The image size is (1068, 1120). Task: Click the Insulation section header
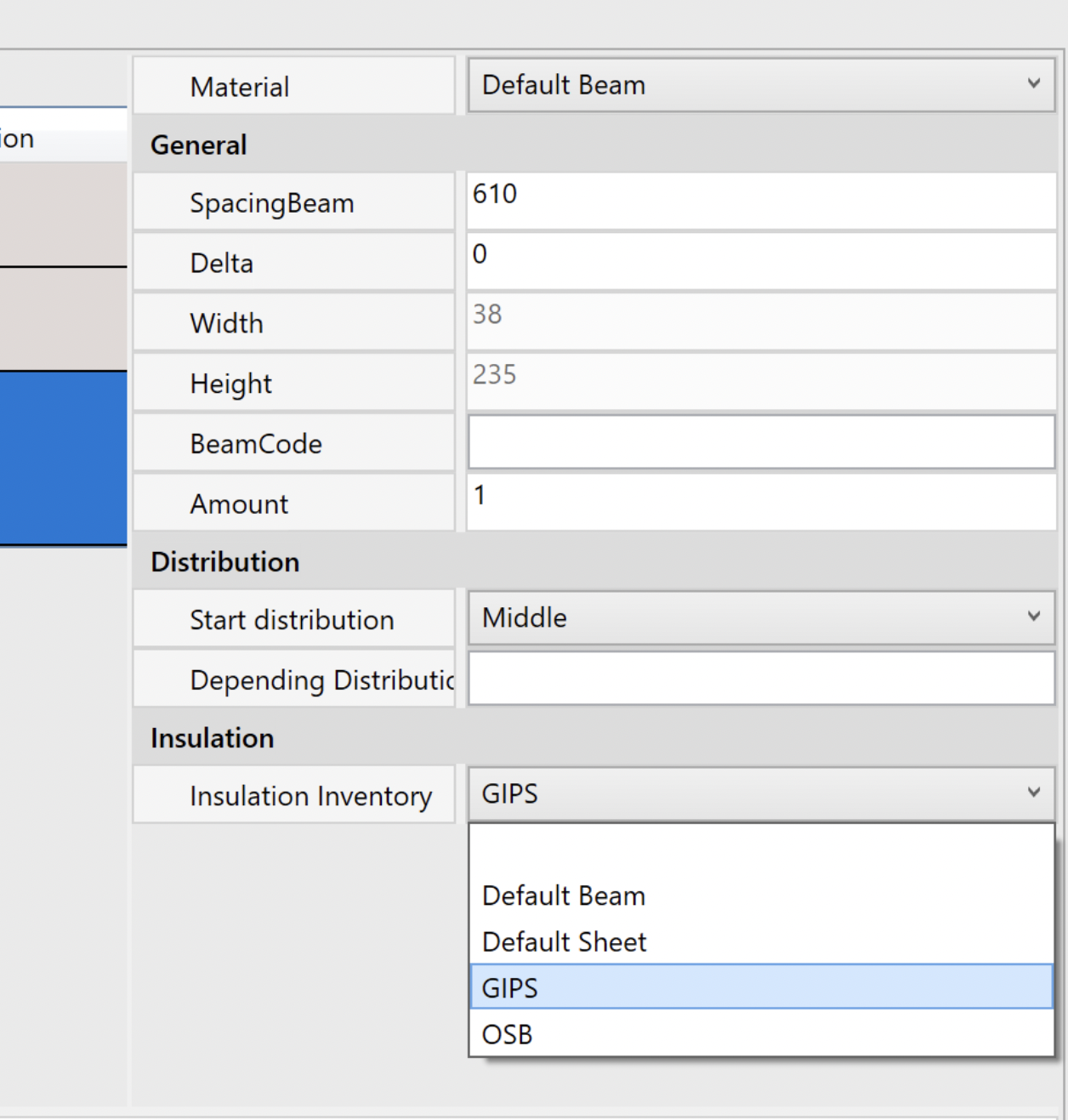coord(213,738)
